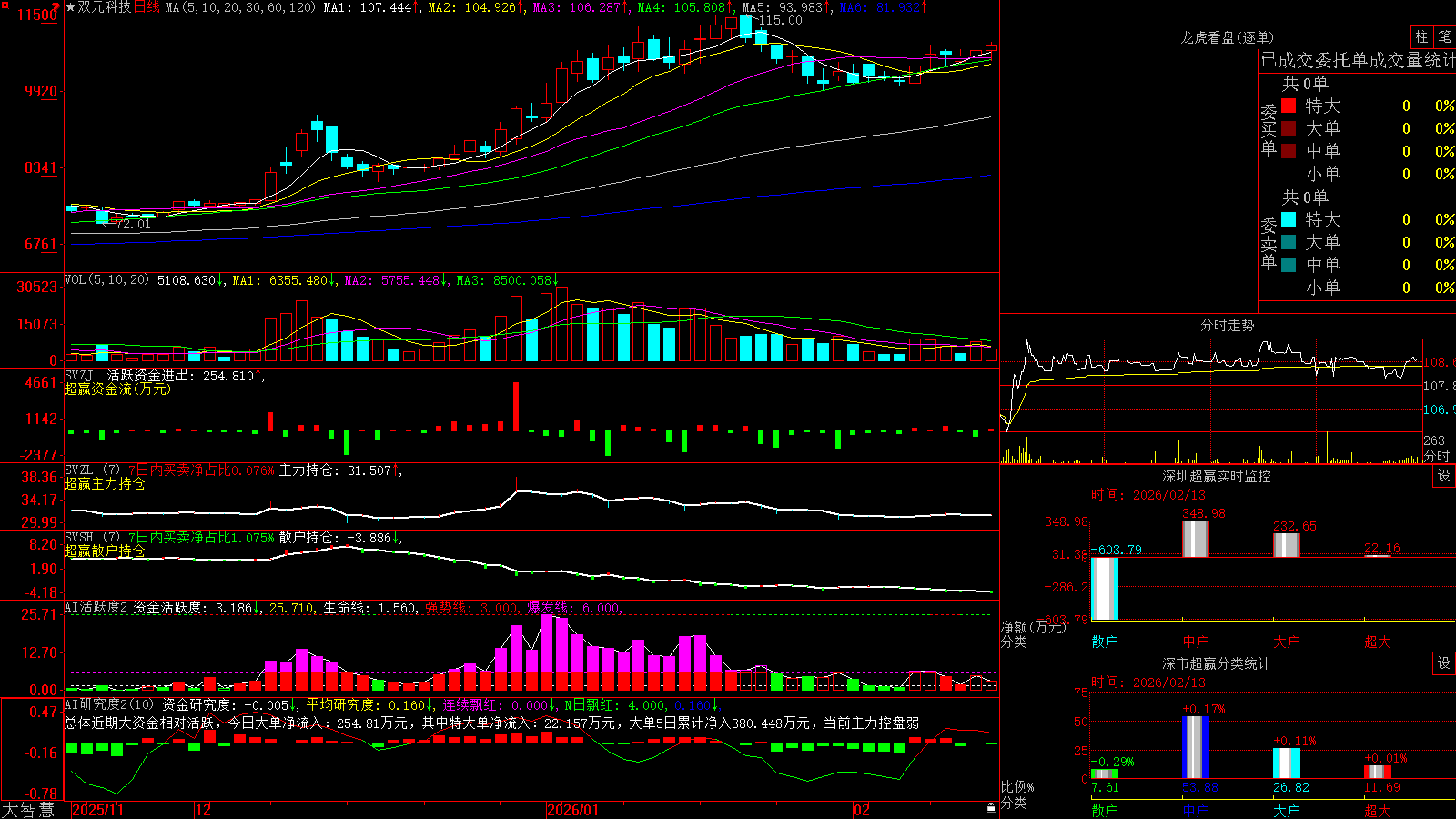Click the 深市超赢分类统计 panel title
Viewport: 1456px width, 819px height.
coord(1216,663)
